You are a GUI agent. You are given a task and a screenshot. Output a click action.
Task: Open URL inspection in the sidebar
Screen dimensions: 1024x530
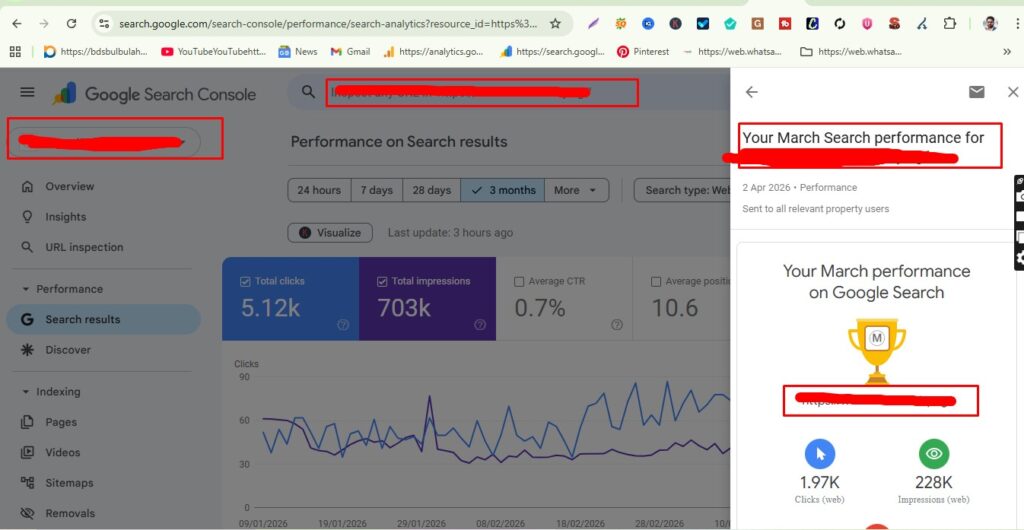pos(103,247)
